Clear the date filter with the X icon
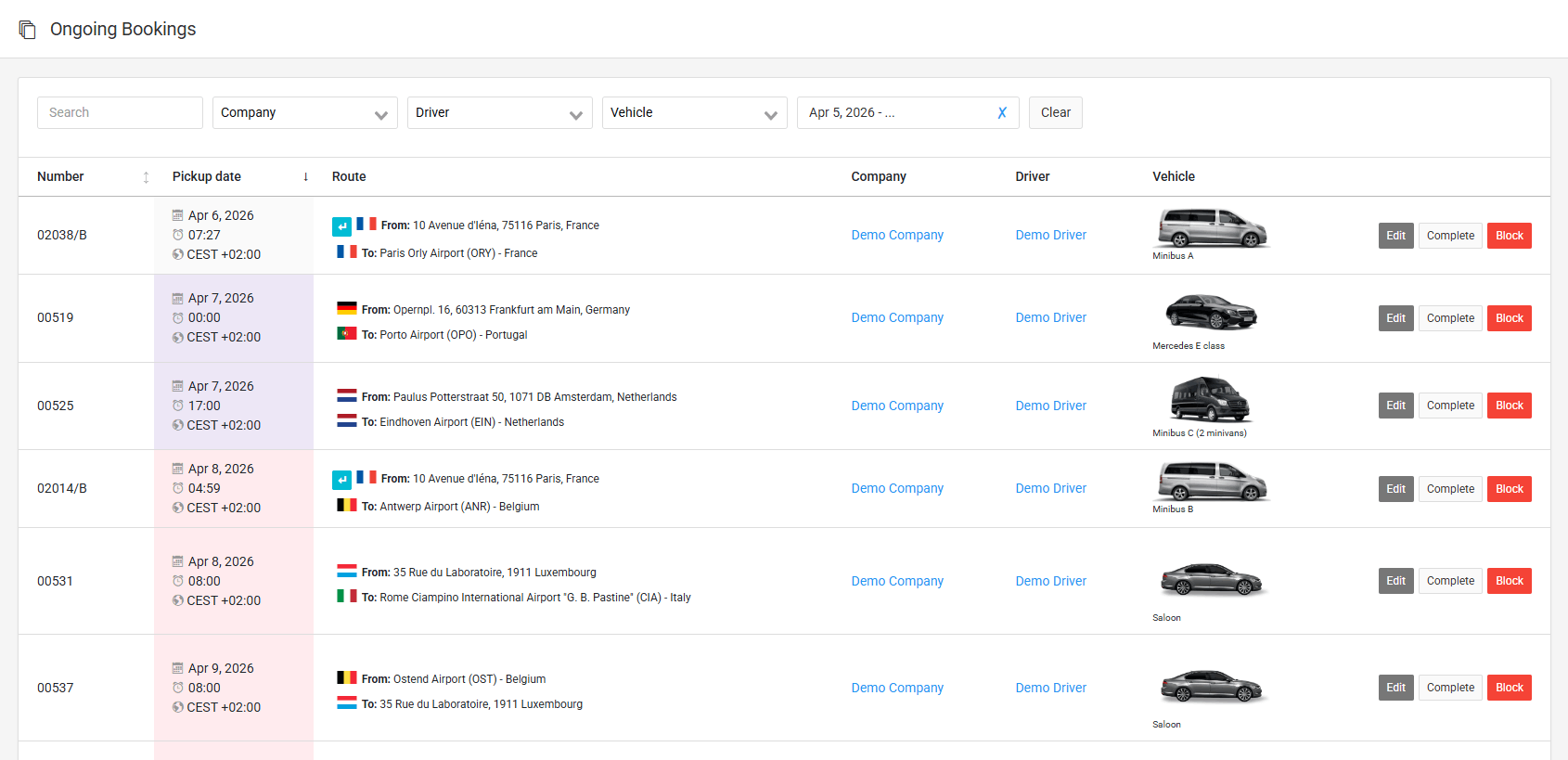The width and height of the screenshot is (1568, 760). [x=1002, y=113]
